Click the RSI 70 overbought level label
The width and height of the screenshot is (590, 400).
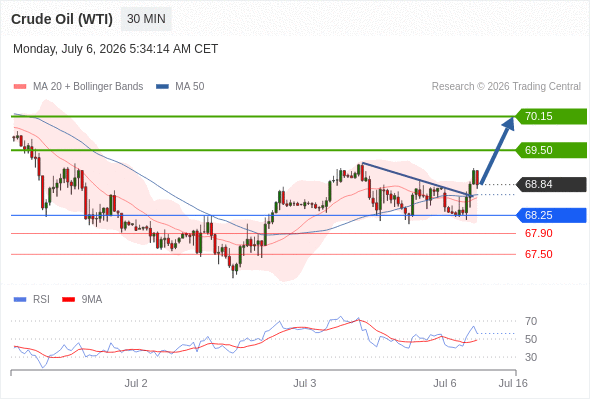coord(531,321)
